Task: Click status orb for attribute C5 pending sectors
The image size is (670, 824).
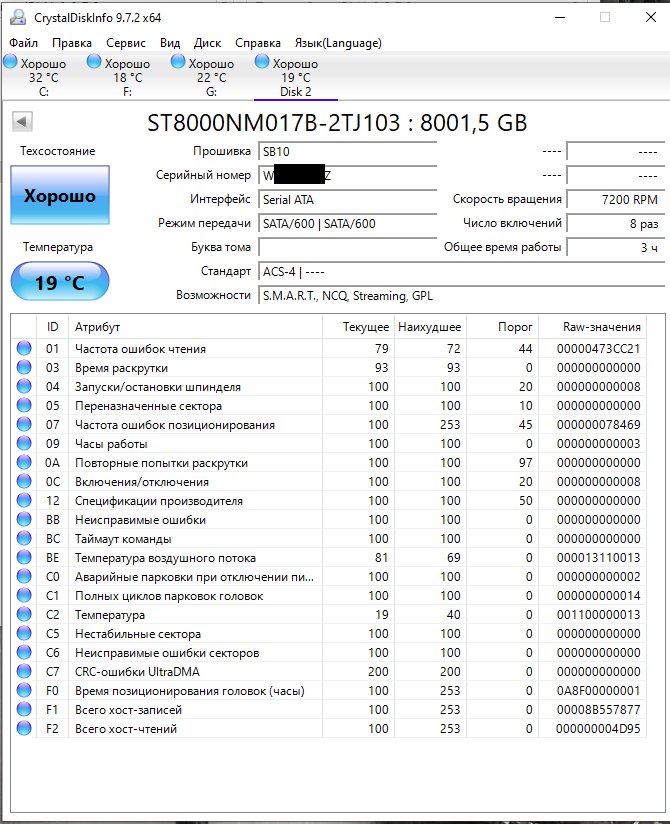Action: coord(24,633)
